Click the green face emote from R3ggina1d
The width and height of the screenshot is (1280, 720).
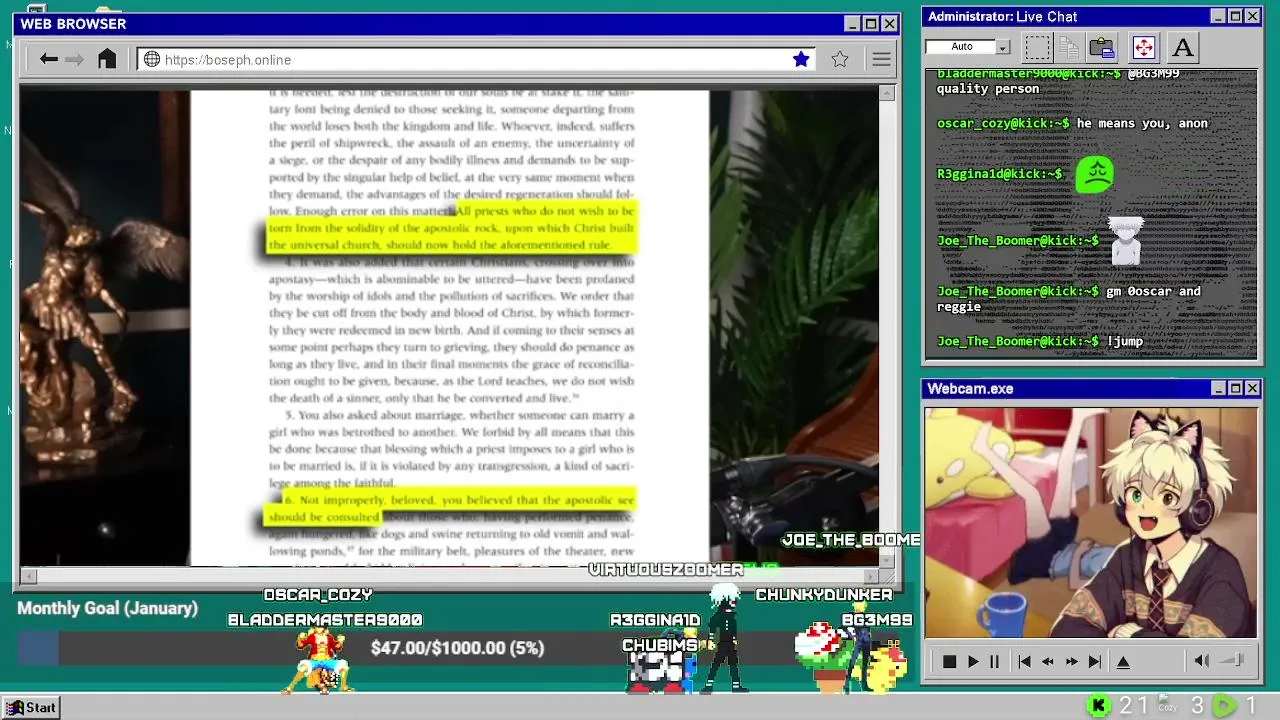(1095, 174)
